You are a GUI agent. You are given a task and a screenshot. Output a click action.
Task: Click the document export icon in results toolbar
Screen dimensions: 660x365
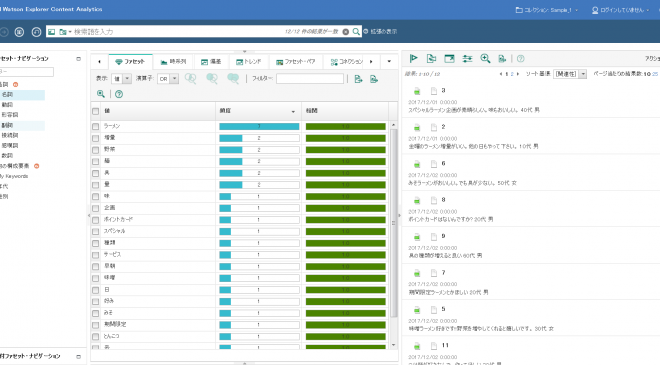pyautogui.click(x=502, y=59)
